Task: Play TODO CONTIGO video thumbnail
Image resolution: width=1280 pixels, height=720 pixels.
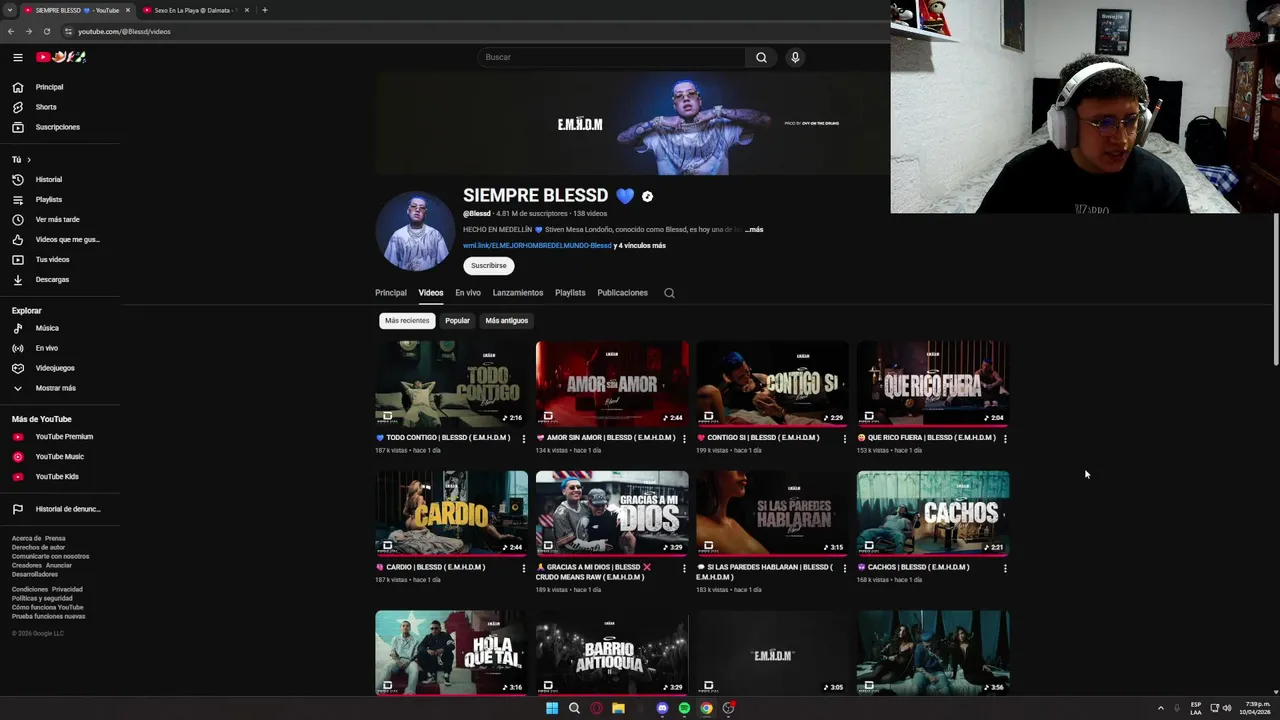Action: click(451, 383)
